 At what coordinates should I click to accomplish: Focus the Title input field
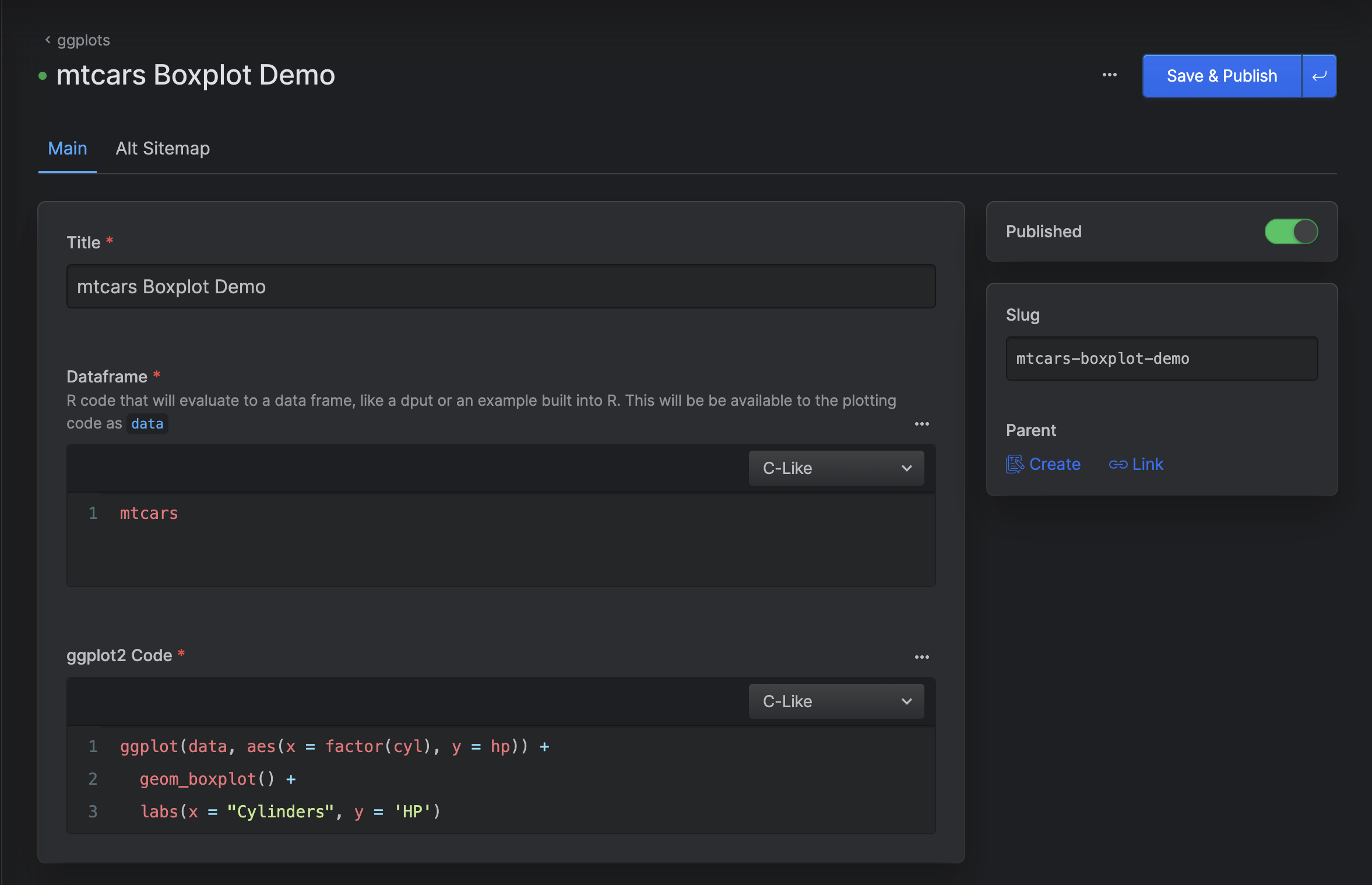pyautogui.click(x=501, y=286)
